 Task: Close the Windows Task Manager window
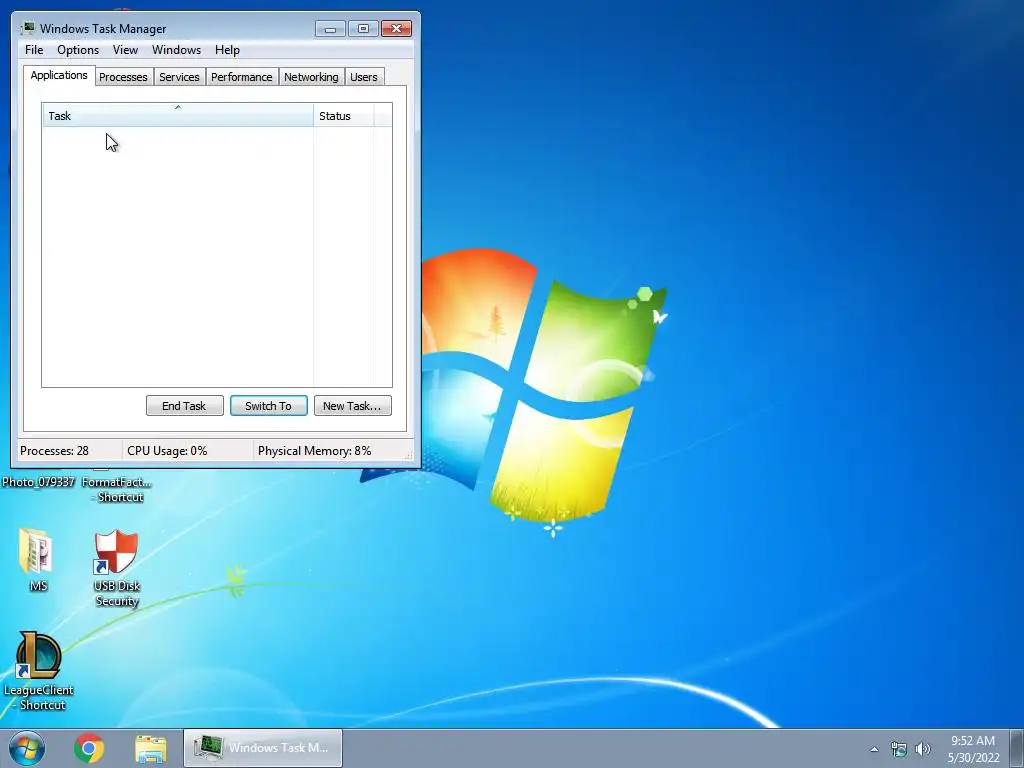pos(396,29)
